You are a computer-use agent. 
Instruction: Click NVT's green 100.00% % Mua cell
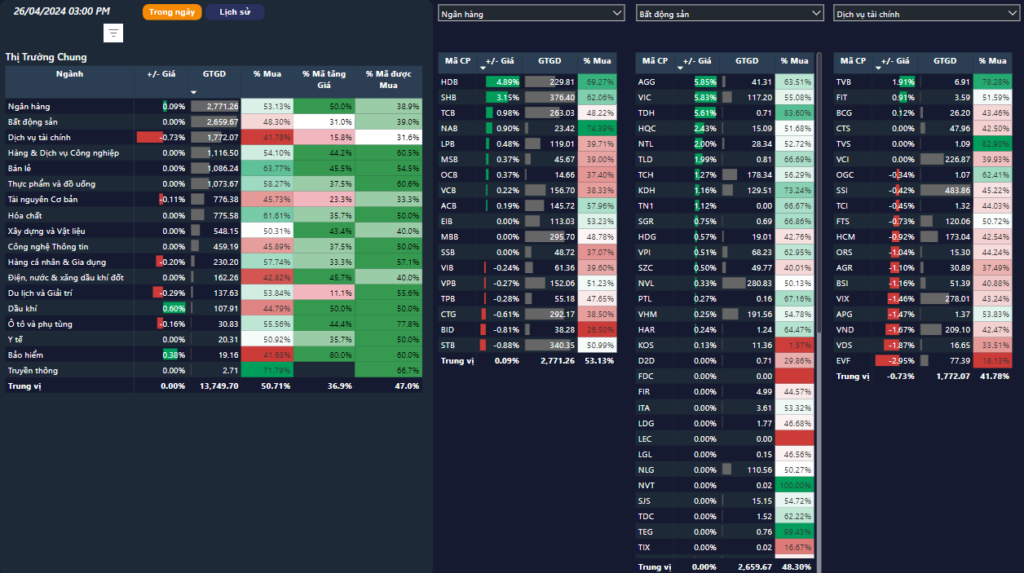tap(795, 485)
